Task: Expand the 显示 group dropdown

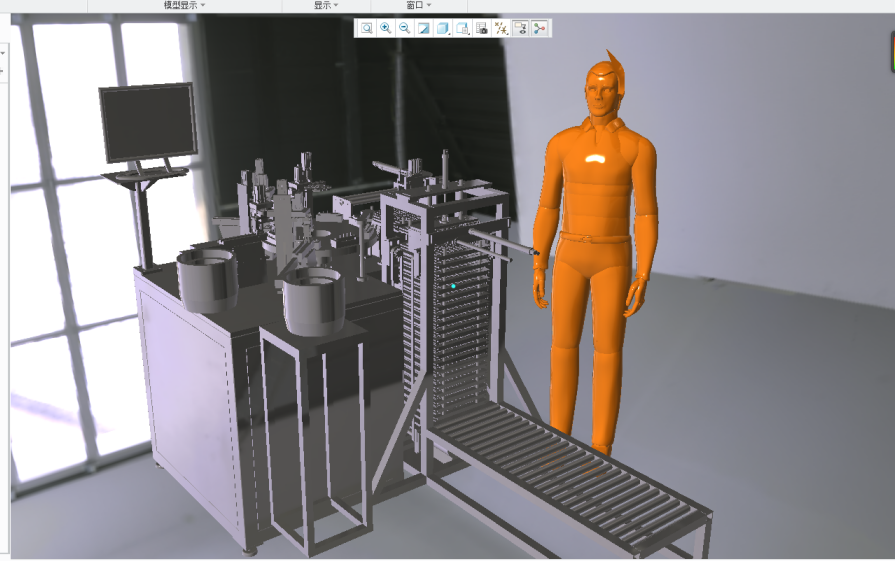Action: [325, 5]
